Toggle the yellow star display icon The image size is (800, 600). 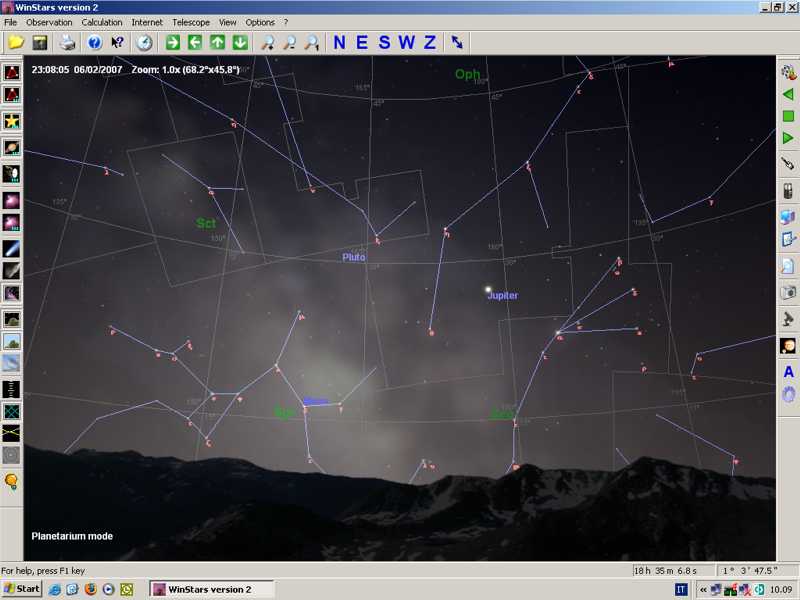[12, 121]
